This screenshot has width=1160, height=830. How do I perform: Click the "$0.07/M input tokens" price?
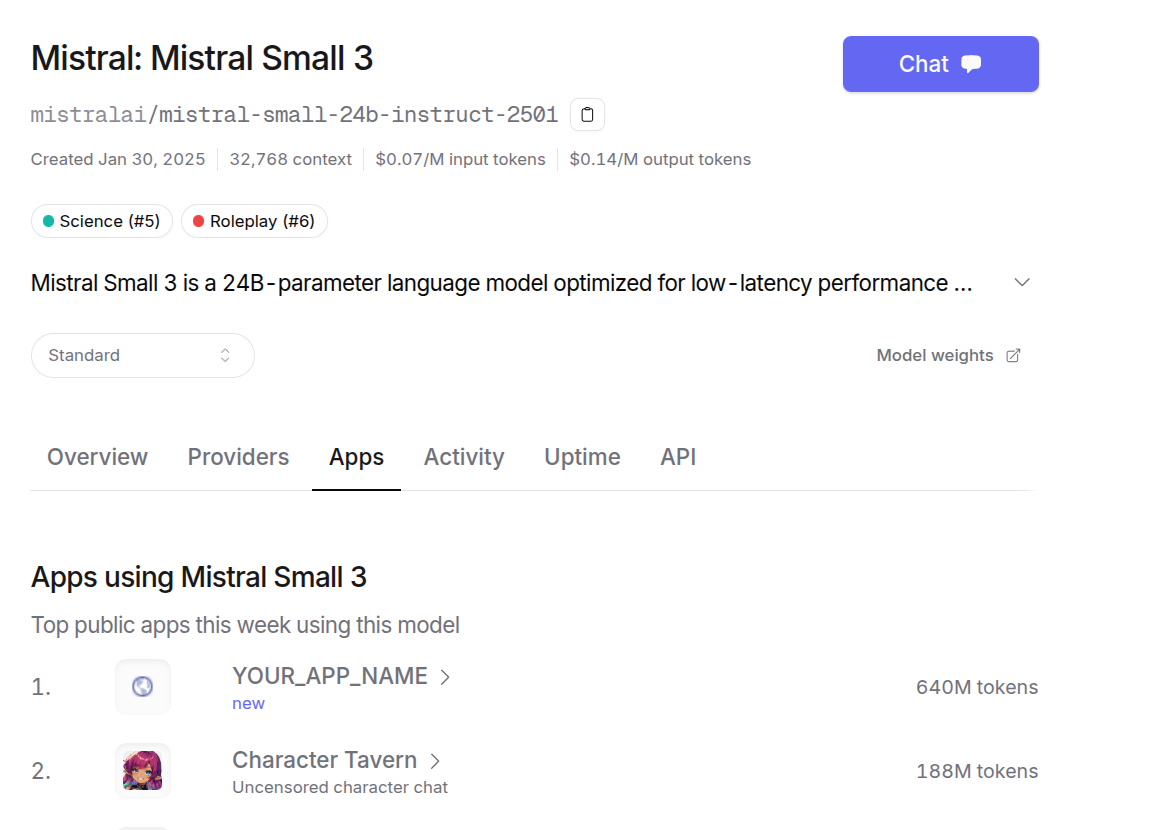click(460, 160)
